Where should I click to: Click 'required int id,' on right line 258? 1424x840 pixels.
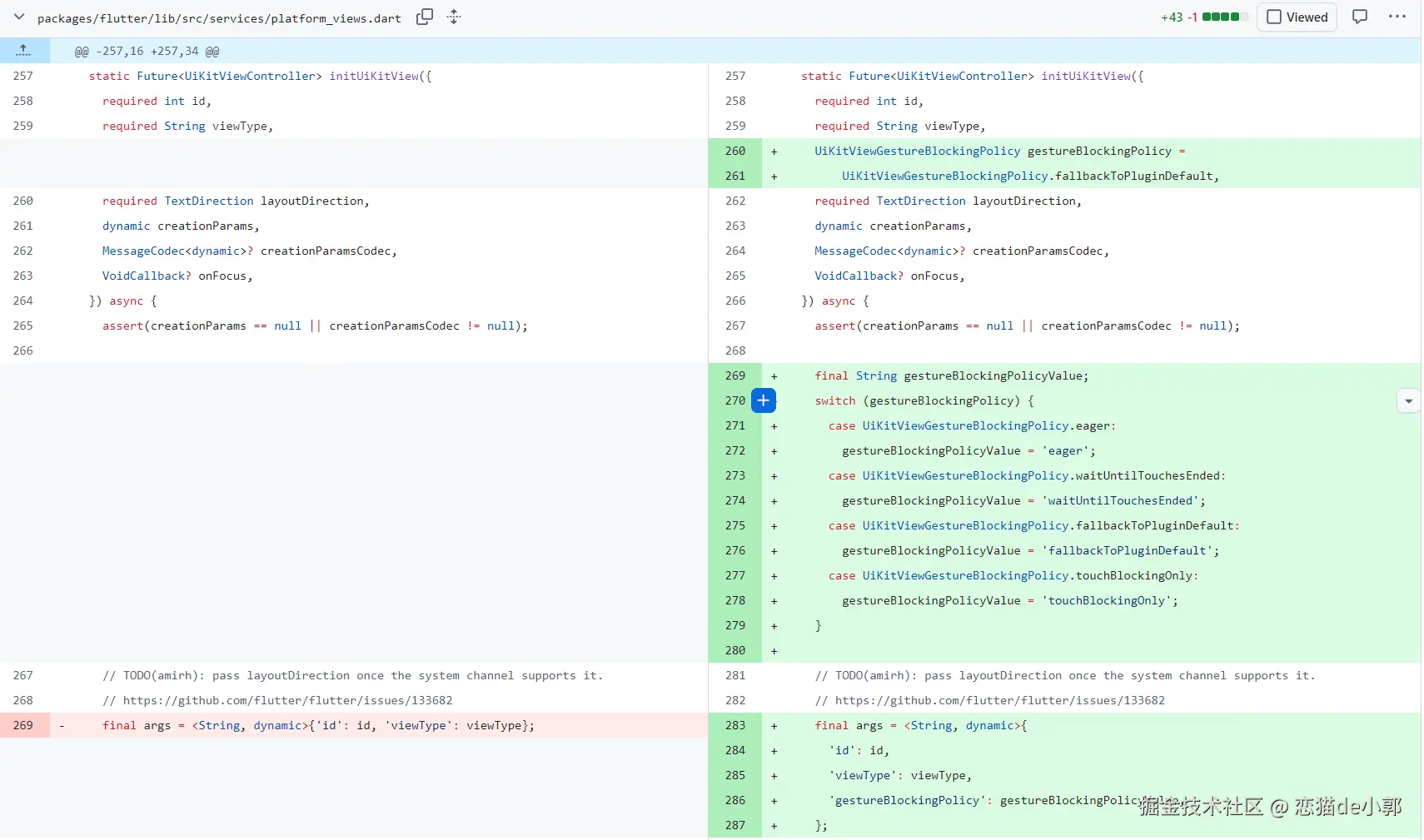pyautogui.click(x=869, y=101)
